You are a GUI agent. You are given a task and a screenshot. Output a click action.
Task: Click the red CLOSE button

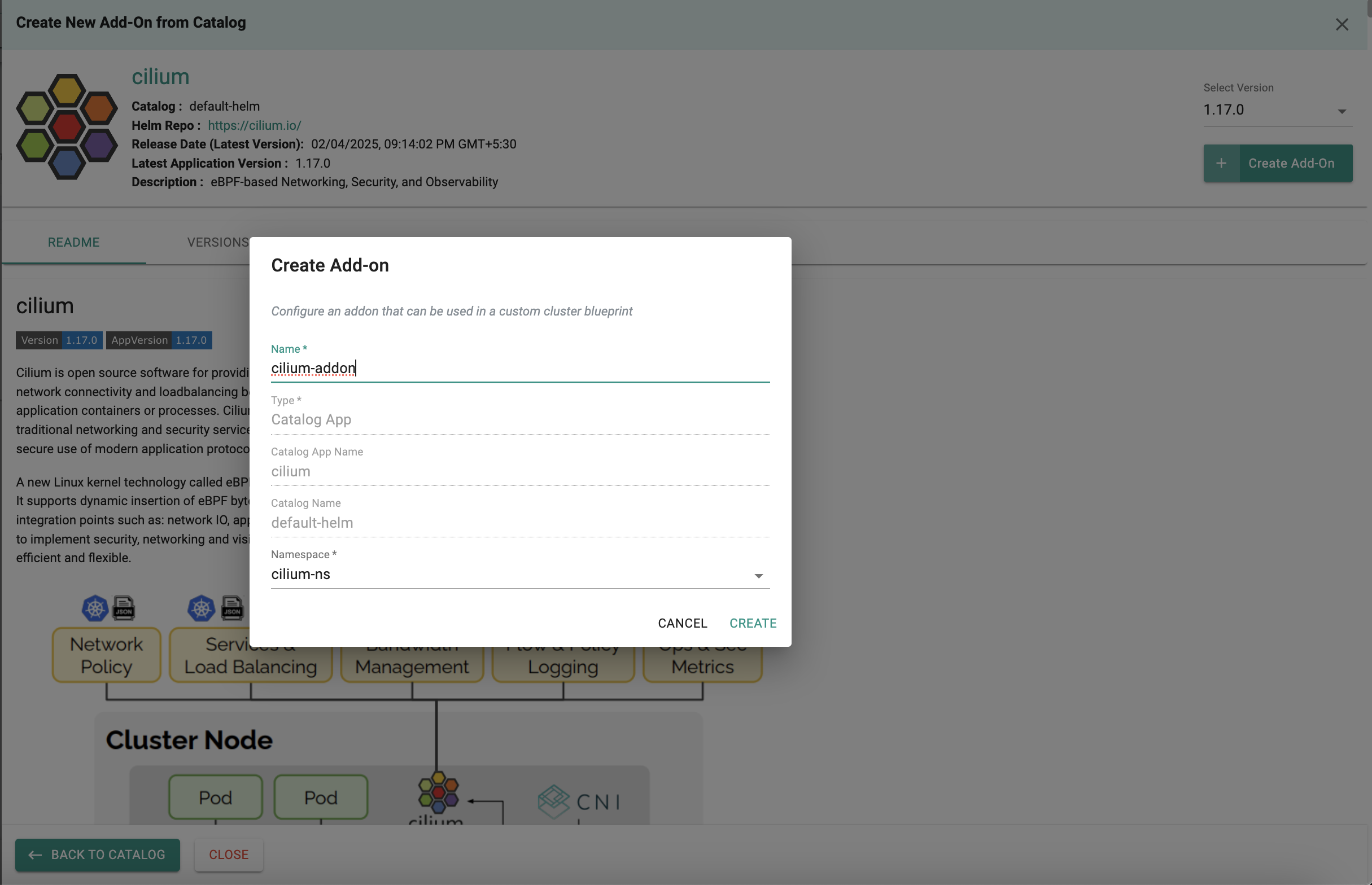tap(229, 855)
